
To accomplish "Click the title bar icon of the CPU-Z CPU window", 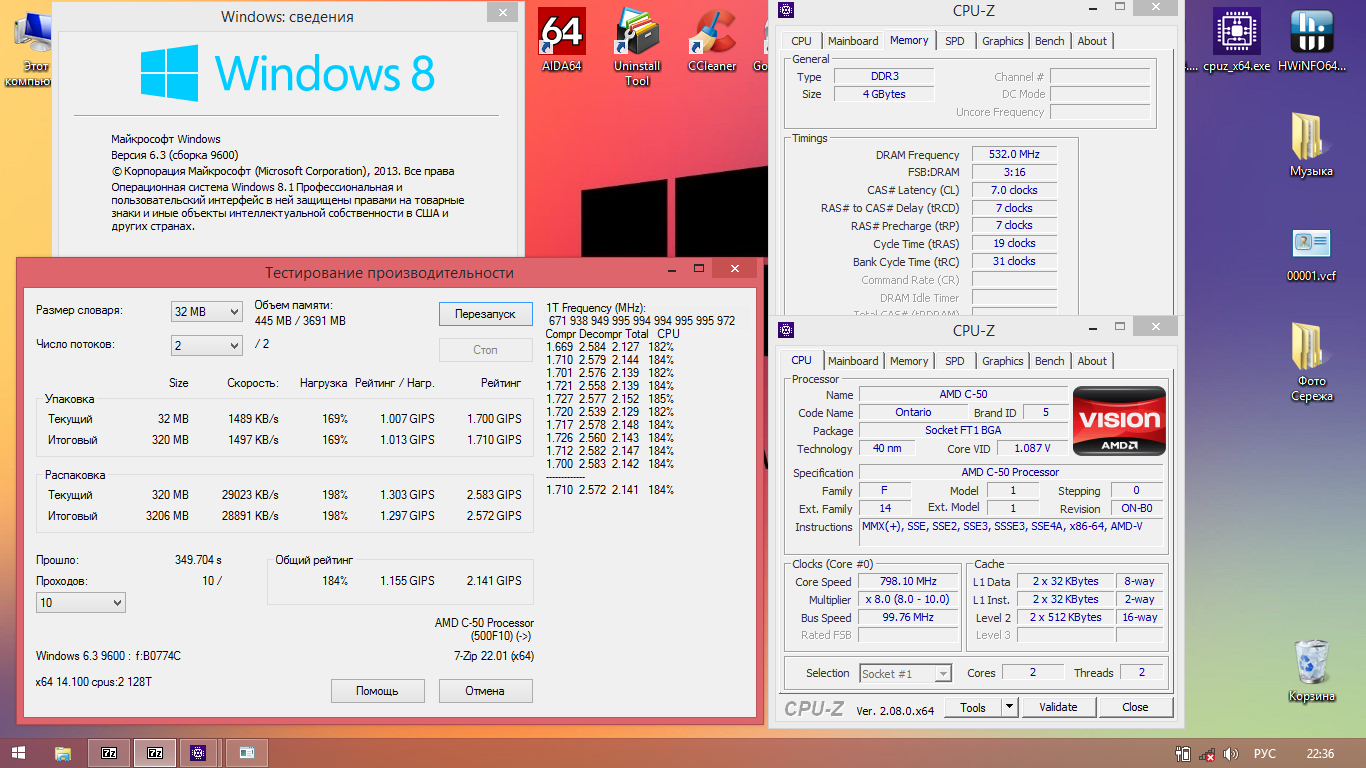I will [x=786, y=331].
